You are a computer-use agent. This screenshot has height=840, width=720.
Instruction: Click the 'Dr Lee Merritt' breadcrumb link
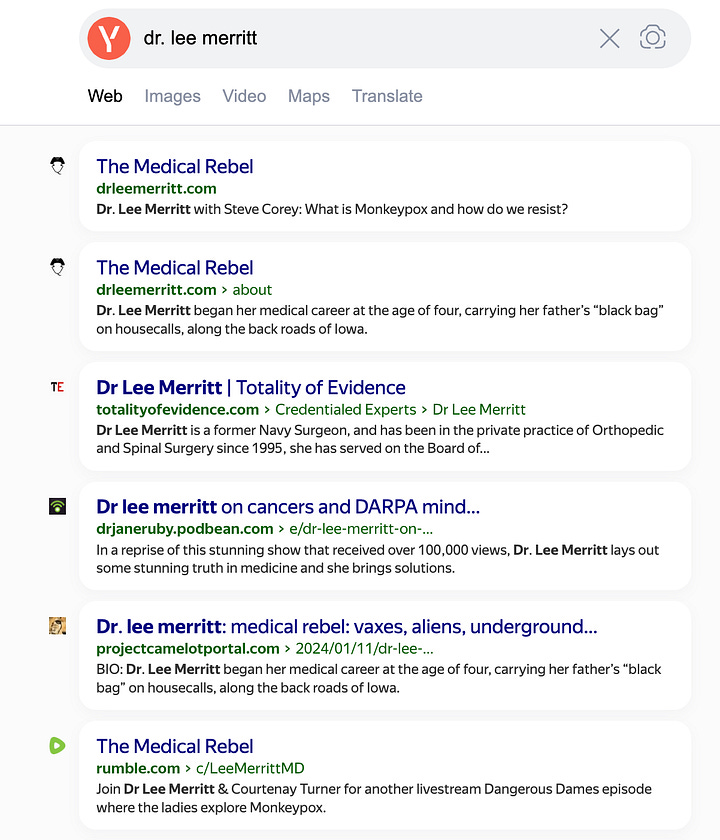coord(479,410)
